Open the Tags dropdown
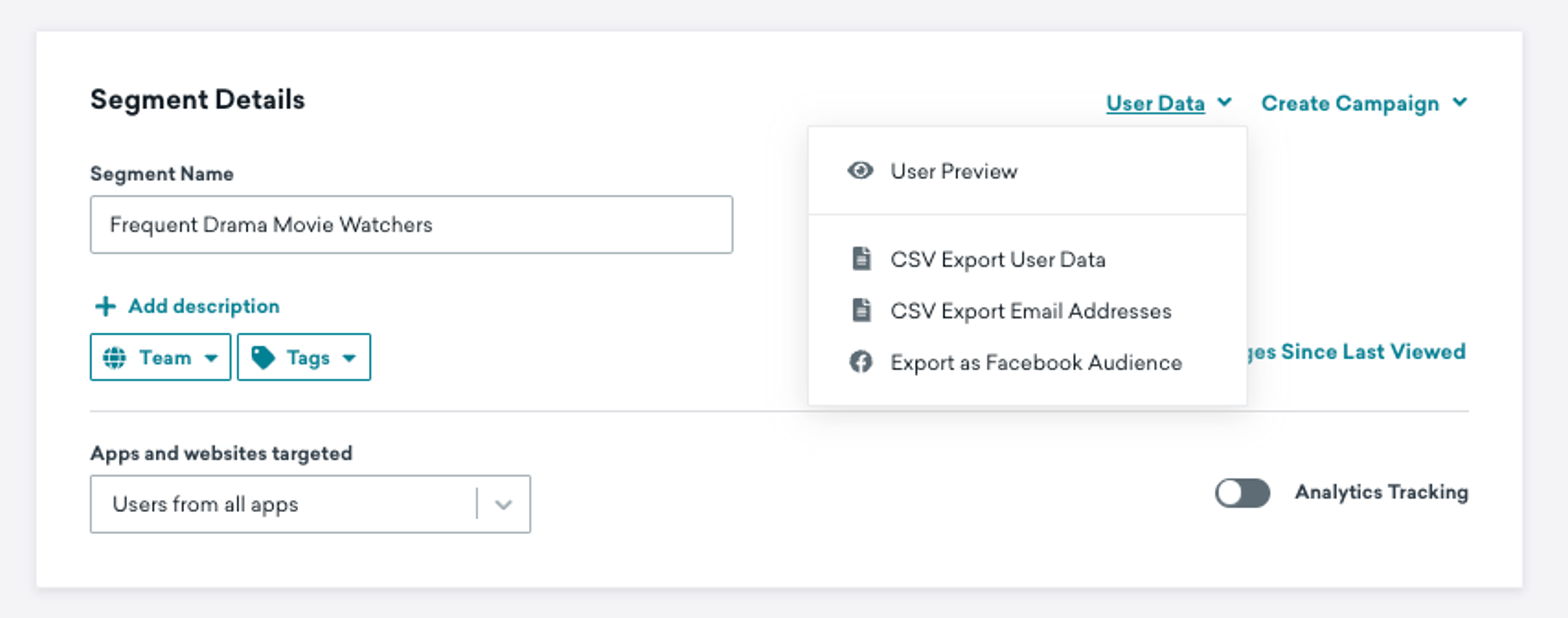The image size is (1568, 618). (304, 357)
